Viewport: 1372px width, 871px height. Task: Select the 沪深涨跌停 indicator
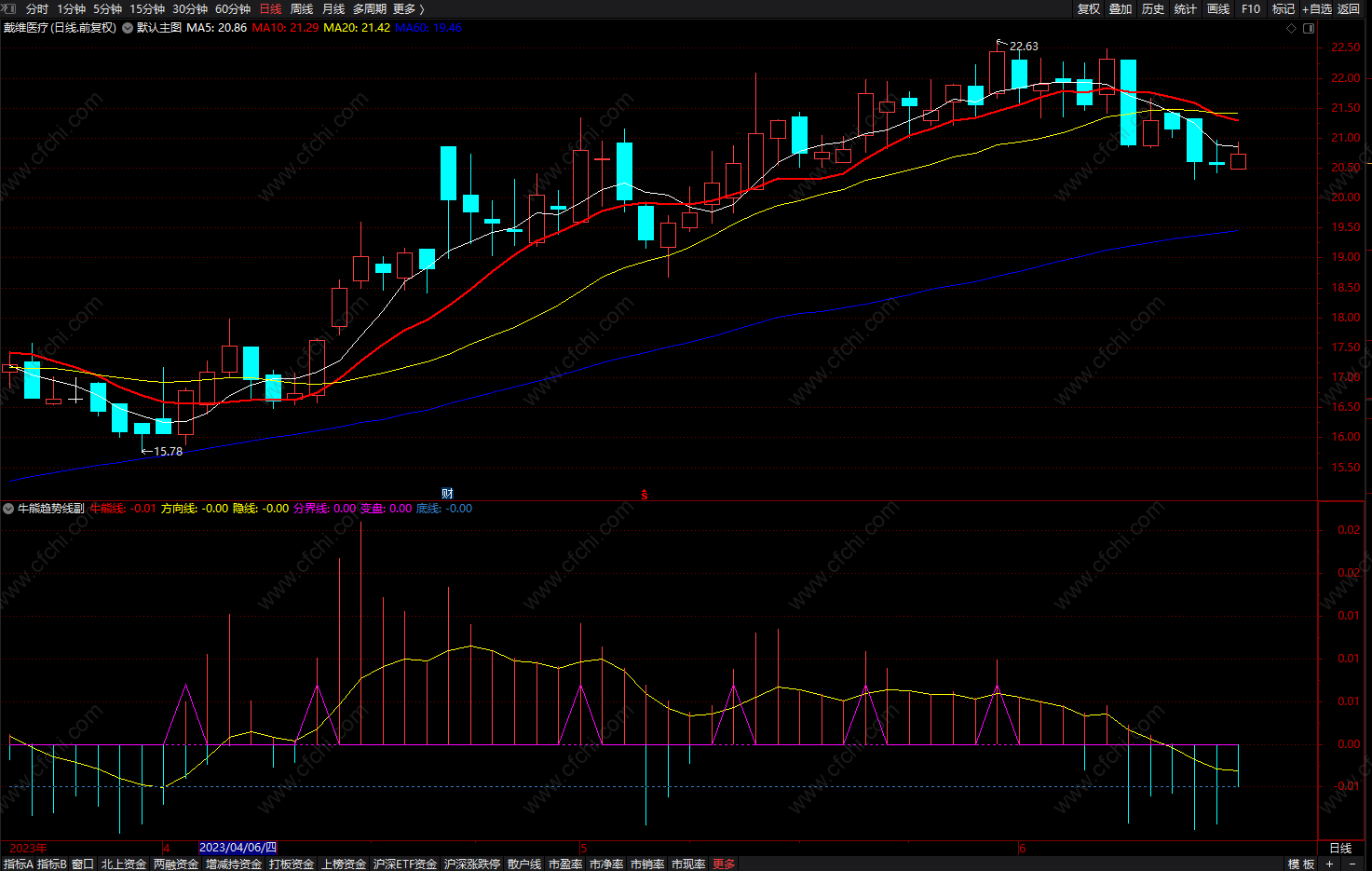472,864
